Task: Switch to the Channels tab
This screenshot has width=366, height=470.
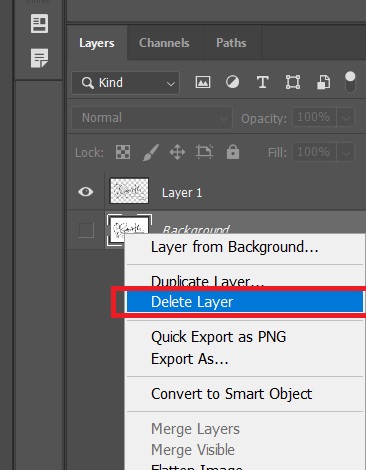Action: click(x=164, y=43)
